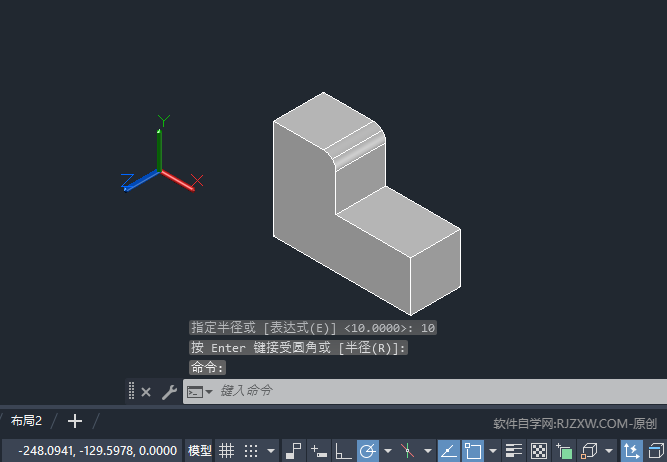Open the snap mode settings dropdown arrow

pyautogui.click(x=271, y=451)
